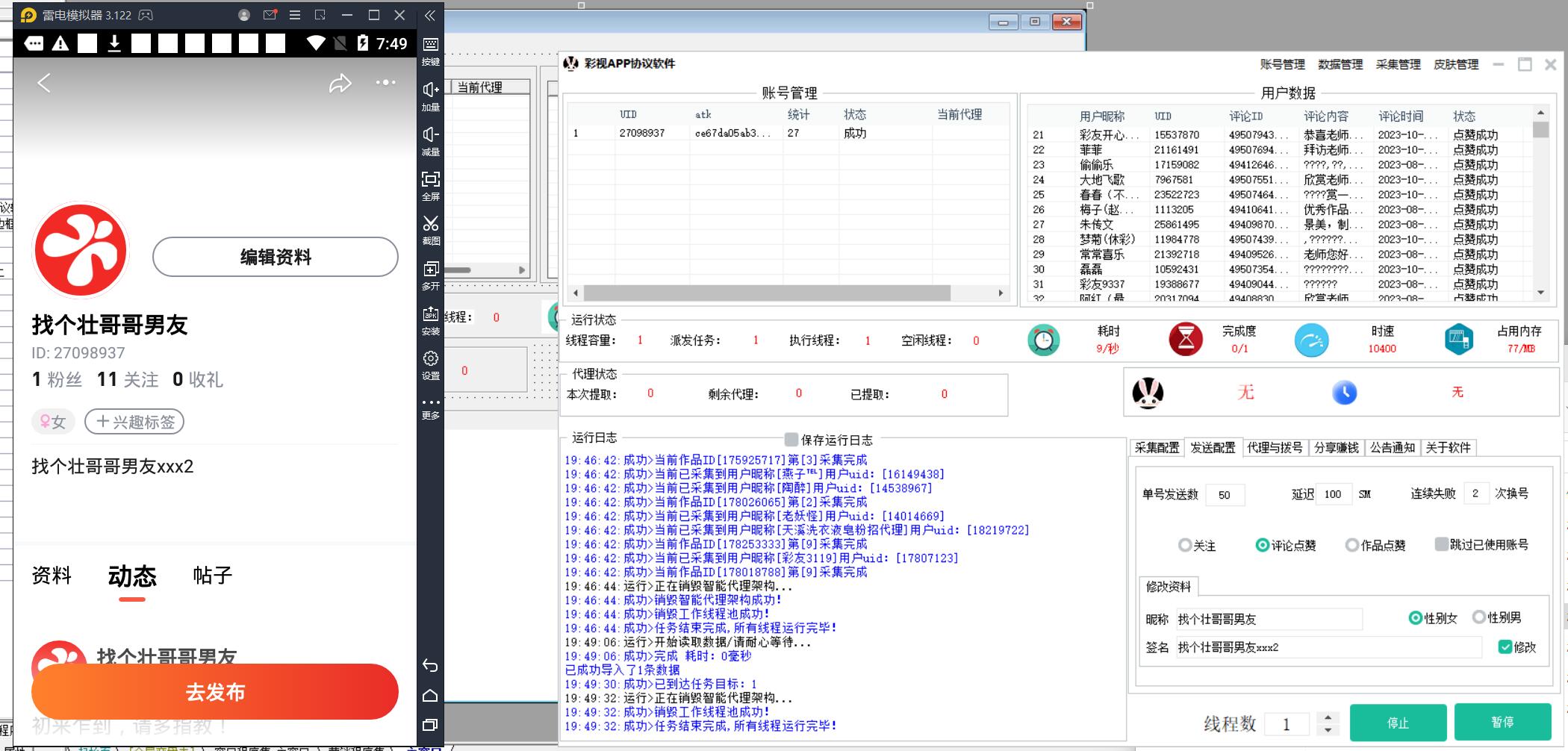The height and width of the screenshot is (751, 1568).
Task: Open the 账号管理 menu
Action: 1282,64
